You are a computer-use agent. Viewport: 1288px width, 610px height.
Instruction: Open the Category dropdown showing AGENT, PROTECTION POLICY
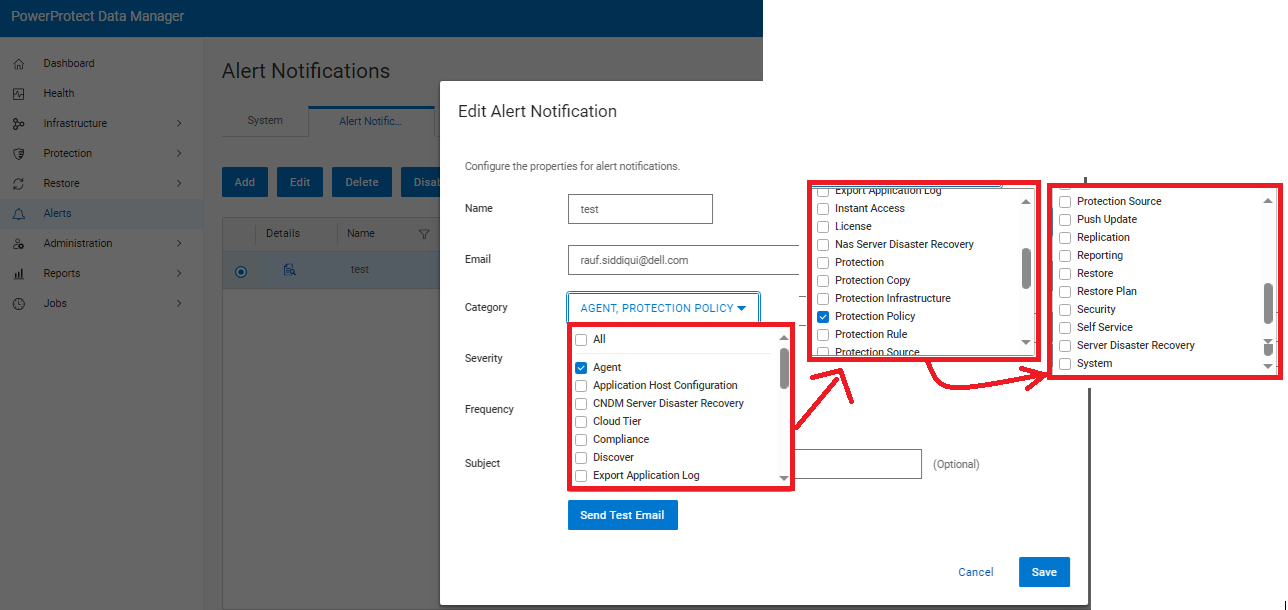point(663,307)
